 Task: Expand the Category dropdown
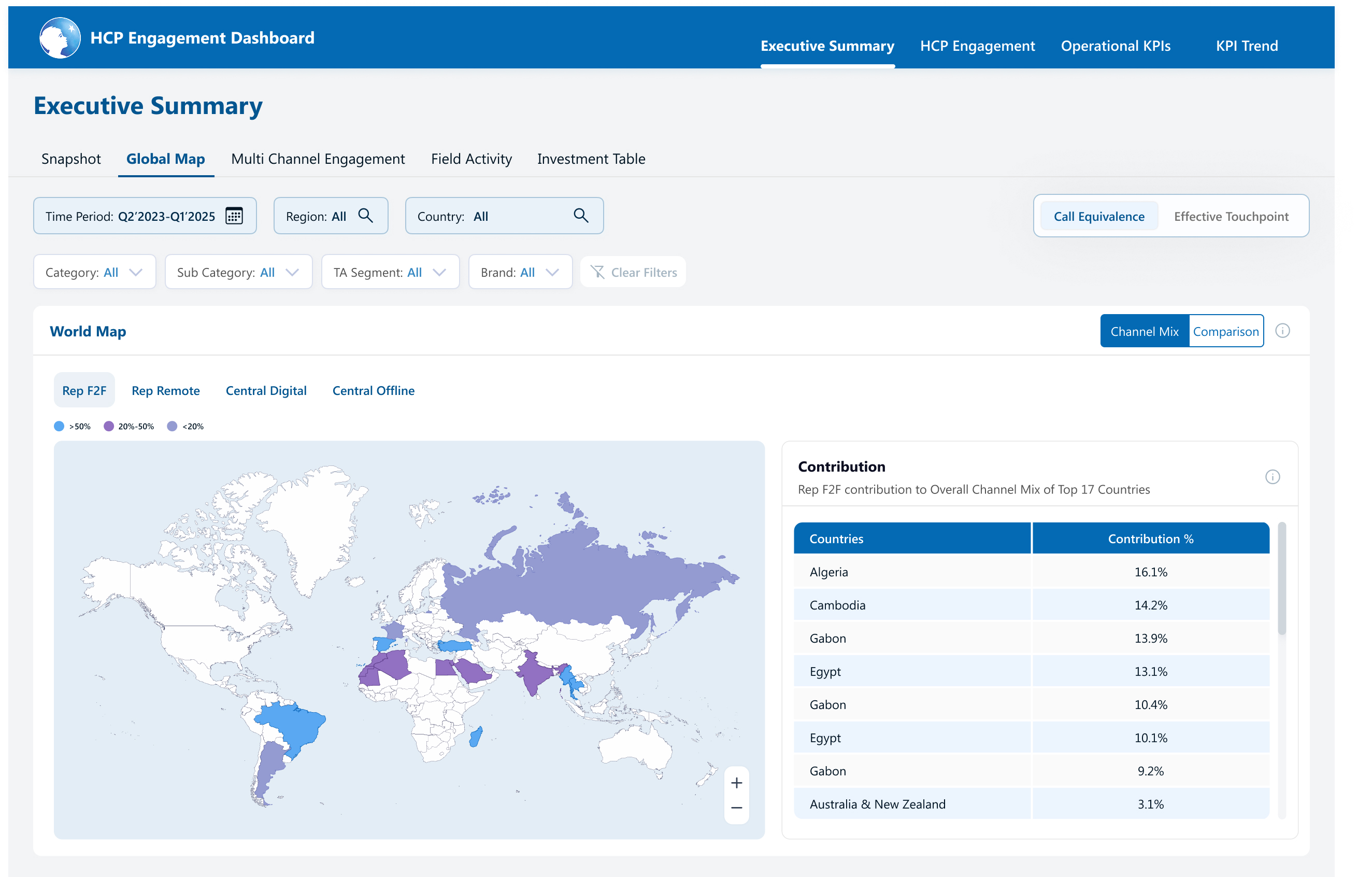[x=95, y=273]
